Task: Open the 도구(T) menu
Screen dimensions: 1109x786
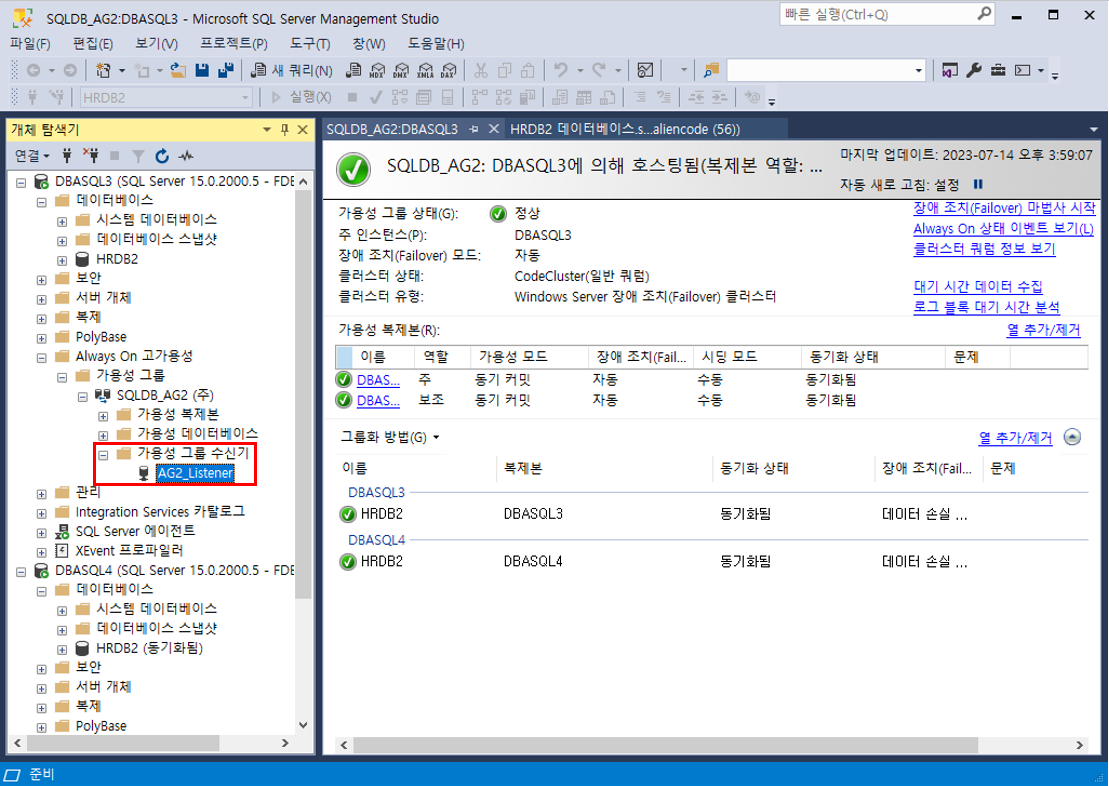Action: point(310,44)
